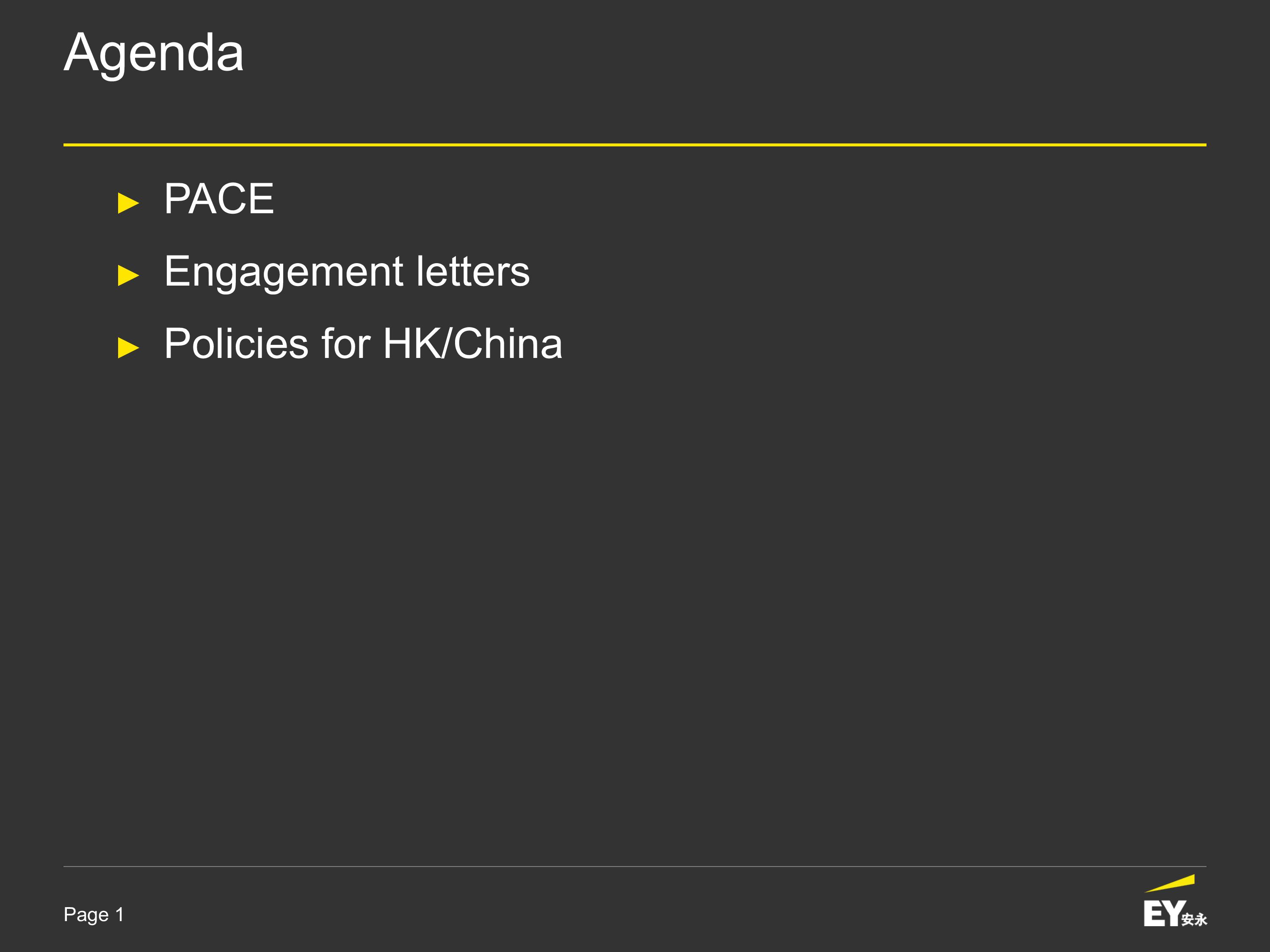Click the yellow arrow bullet beside PACE
1270x952 pixels.
tap(129, 203)
